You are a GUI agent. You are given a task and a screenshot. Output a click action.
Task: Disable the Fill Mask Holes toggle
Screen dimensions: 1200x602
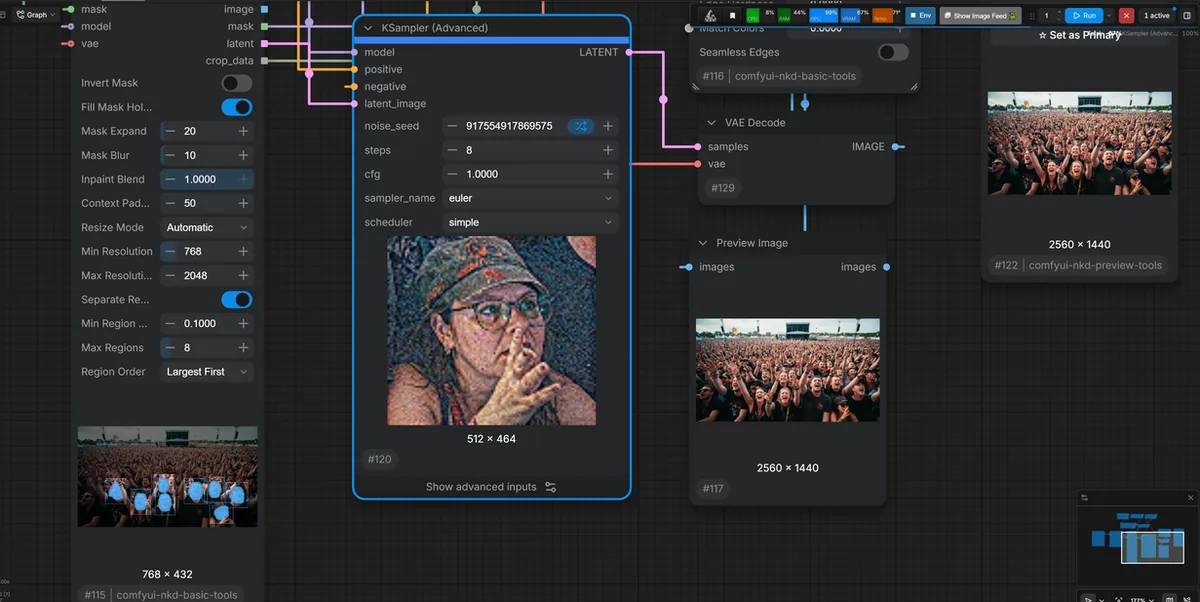coord(237,107)
